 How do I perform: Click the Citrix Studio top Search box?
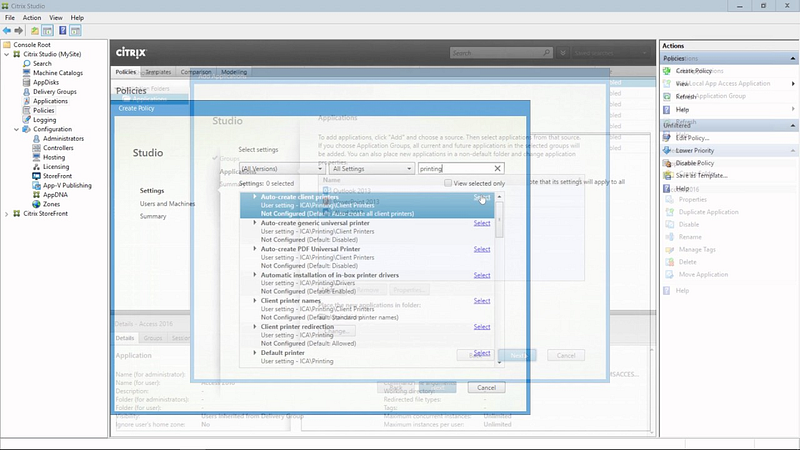pos(501,53)
